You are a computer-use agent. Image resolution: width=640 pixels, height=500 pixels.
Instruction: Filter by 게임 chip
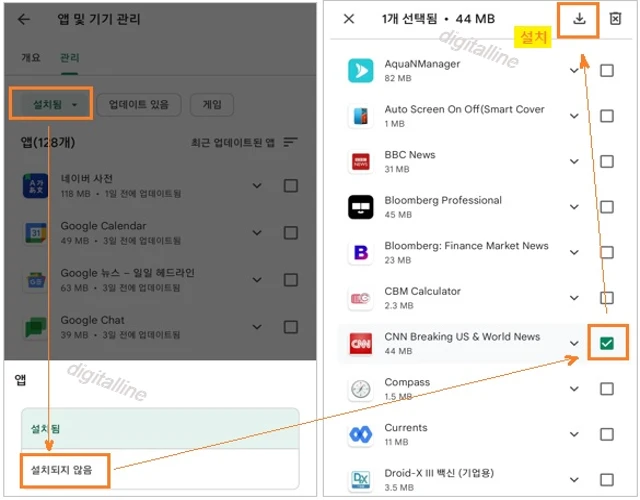[x=212, y=104]
